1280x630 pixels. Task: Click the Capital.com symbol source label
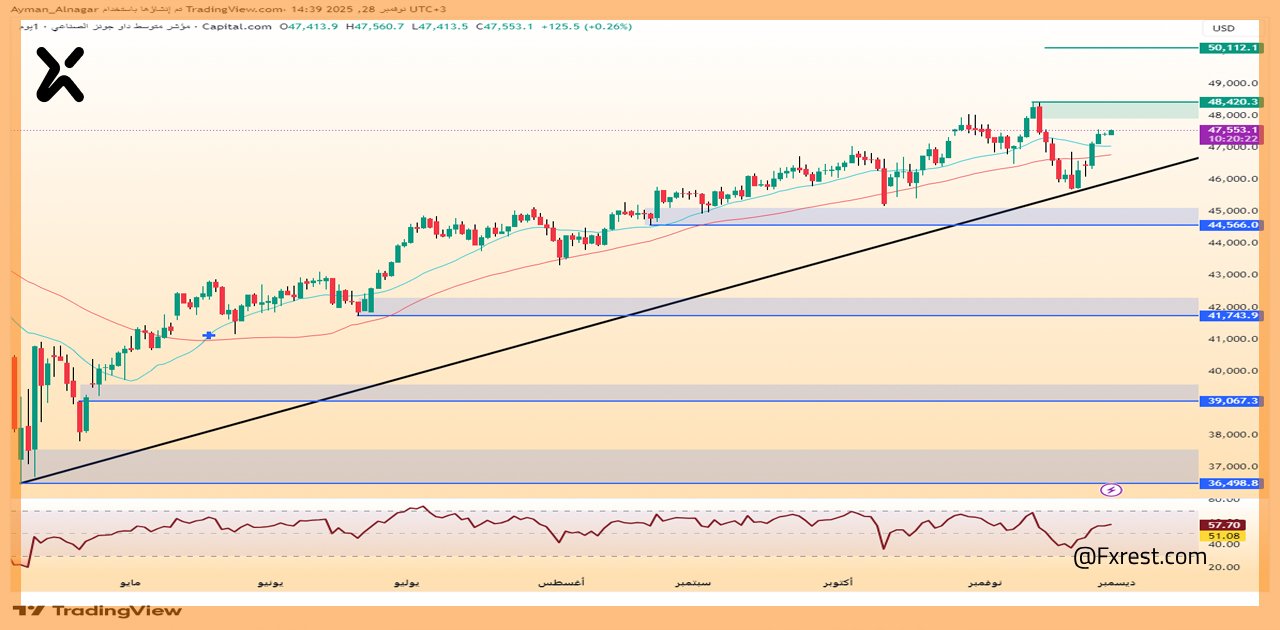237,27
